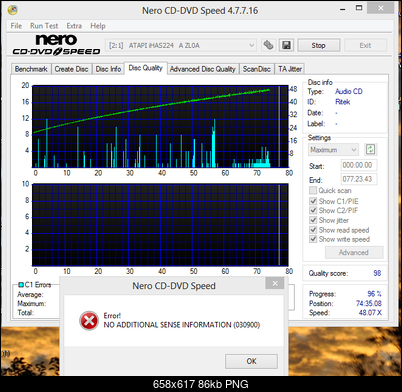Uncheck Show C2/PIF checkbox
The width and height of the screenshot is (402, 392).
tap(313, 210)
